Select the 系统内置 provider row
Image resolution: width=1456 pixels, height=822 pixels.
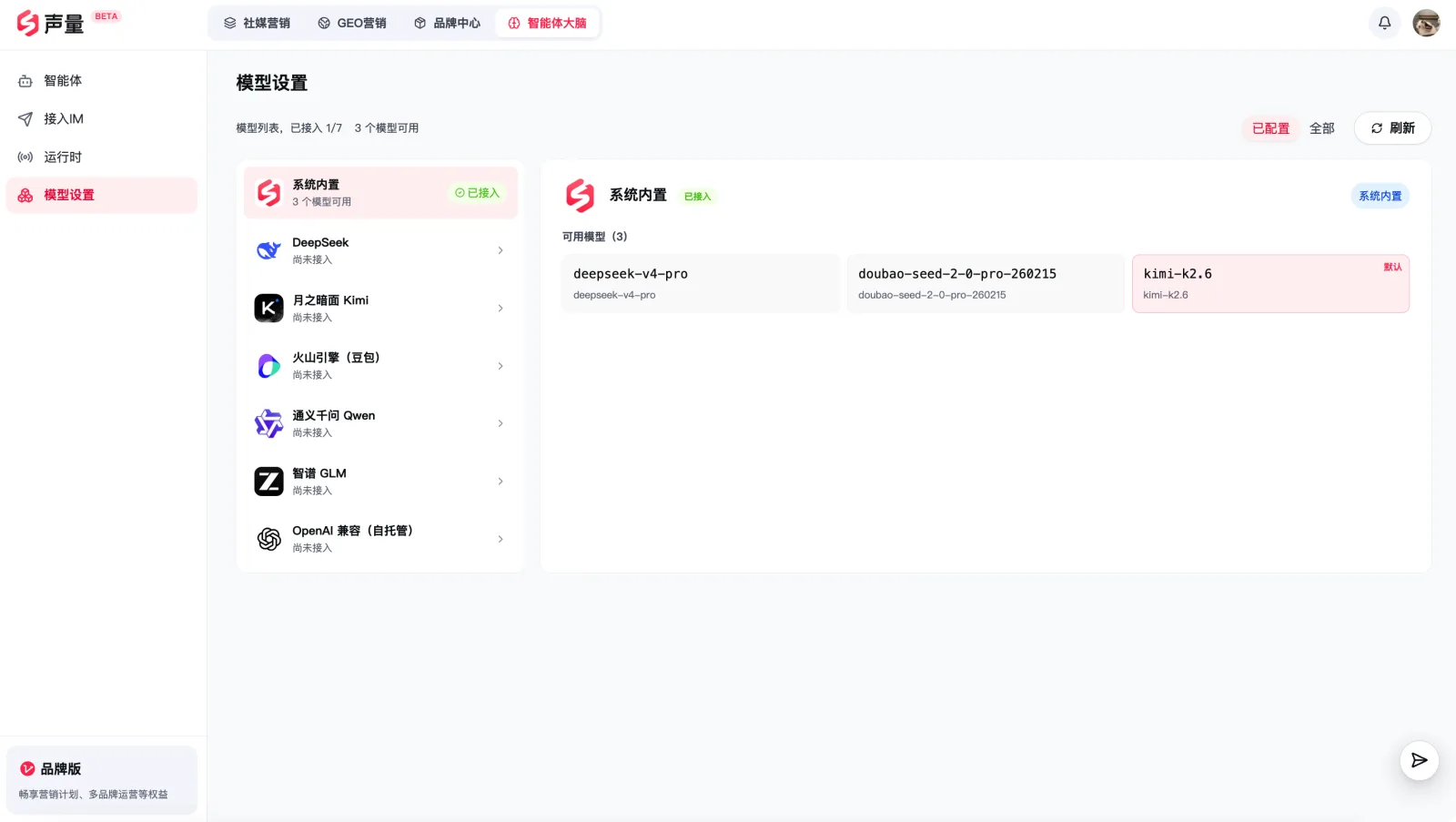click(380, 193)
